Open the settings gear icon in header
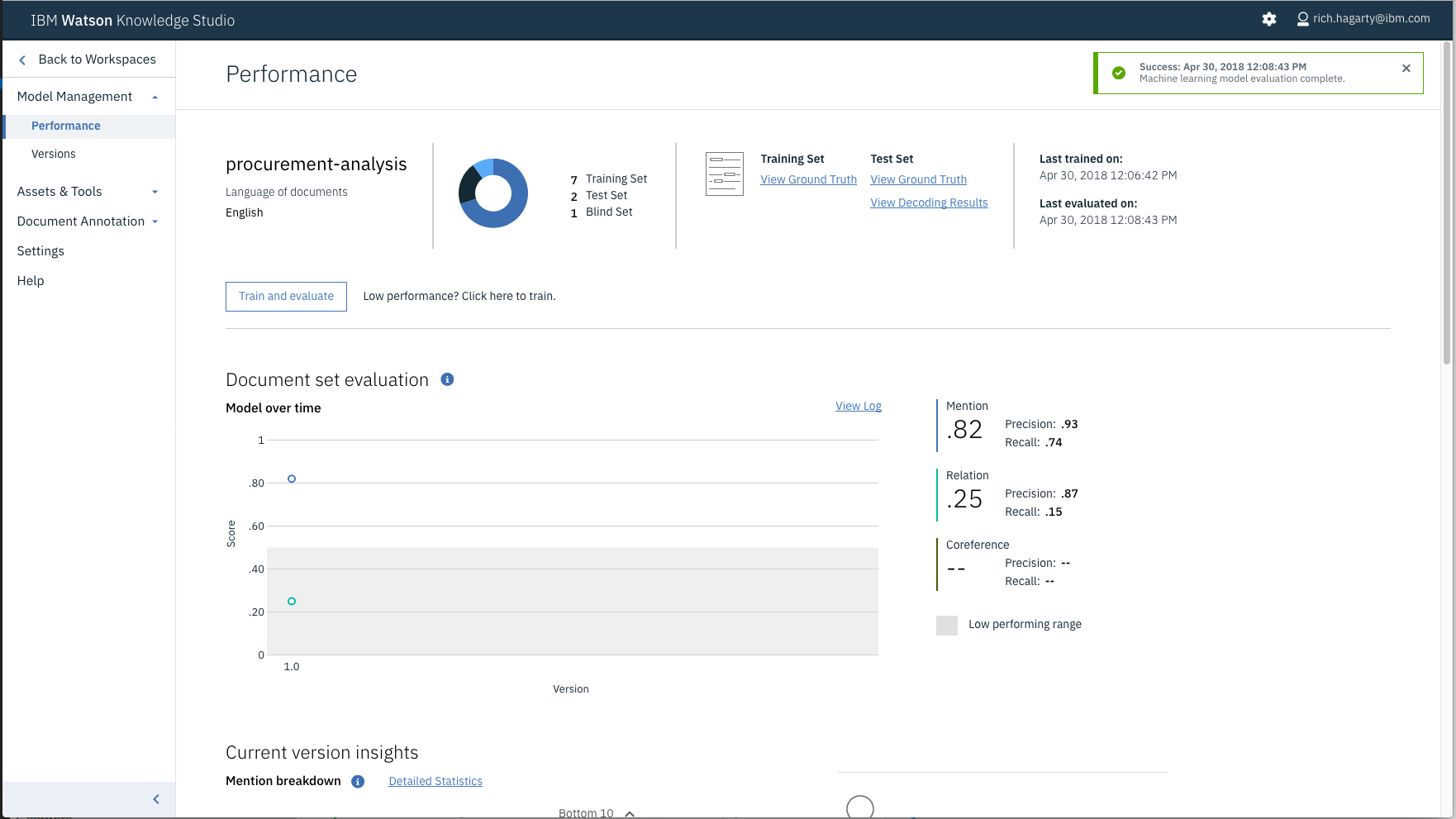Image resolution: width=1456 pixels, height=819 pixels. coord(1269,19)
